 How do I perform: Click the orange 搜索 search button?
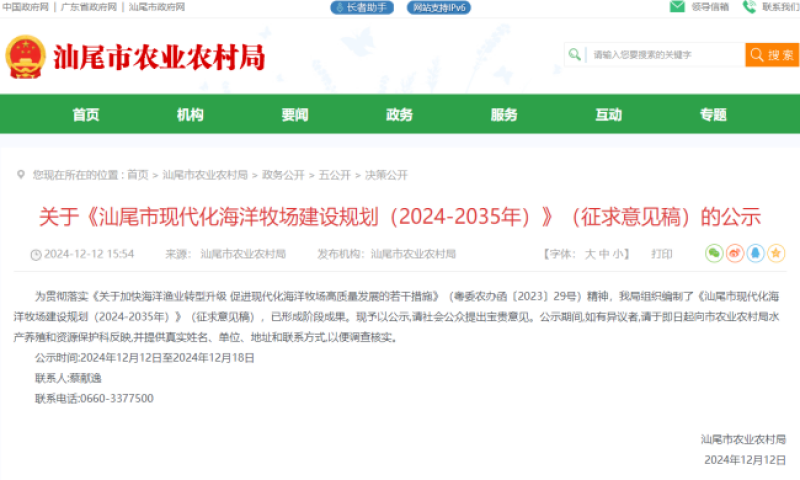(x=772, y=55)
